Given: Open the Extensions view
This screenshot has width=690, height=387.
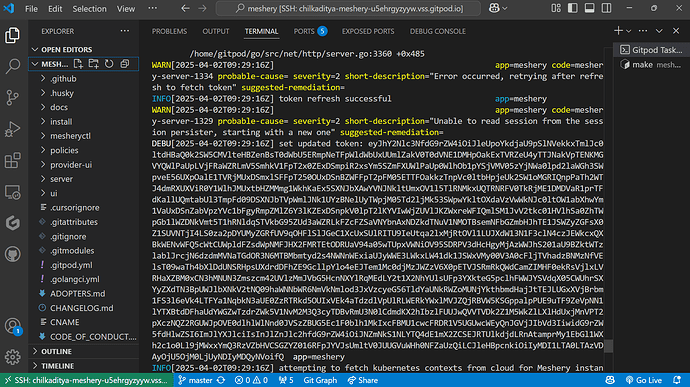Looking at the screenshot, I should tap(12, 161).
